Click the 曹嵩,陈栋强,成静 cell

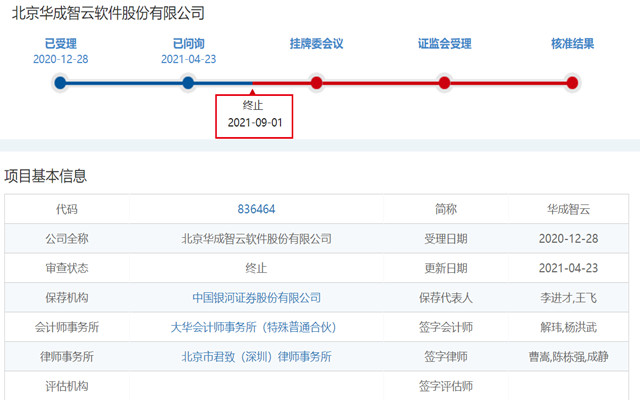click(569, 356)
